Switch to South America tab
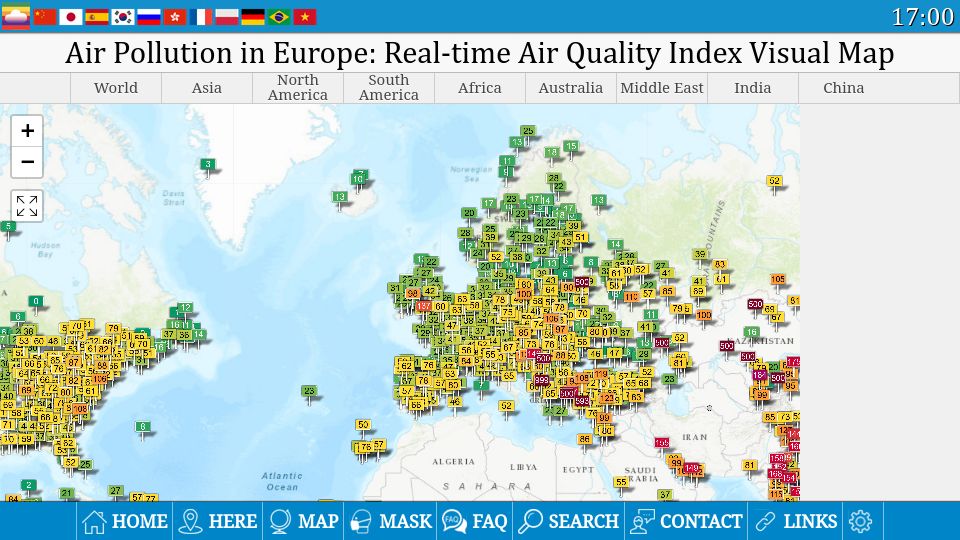 389,88
